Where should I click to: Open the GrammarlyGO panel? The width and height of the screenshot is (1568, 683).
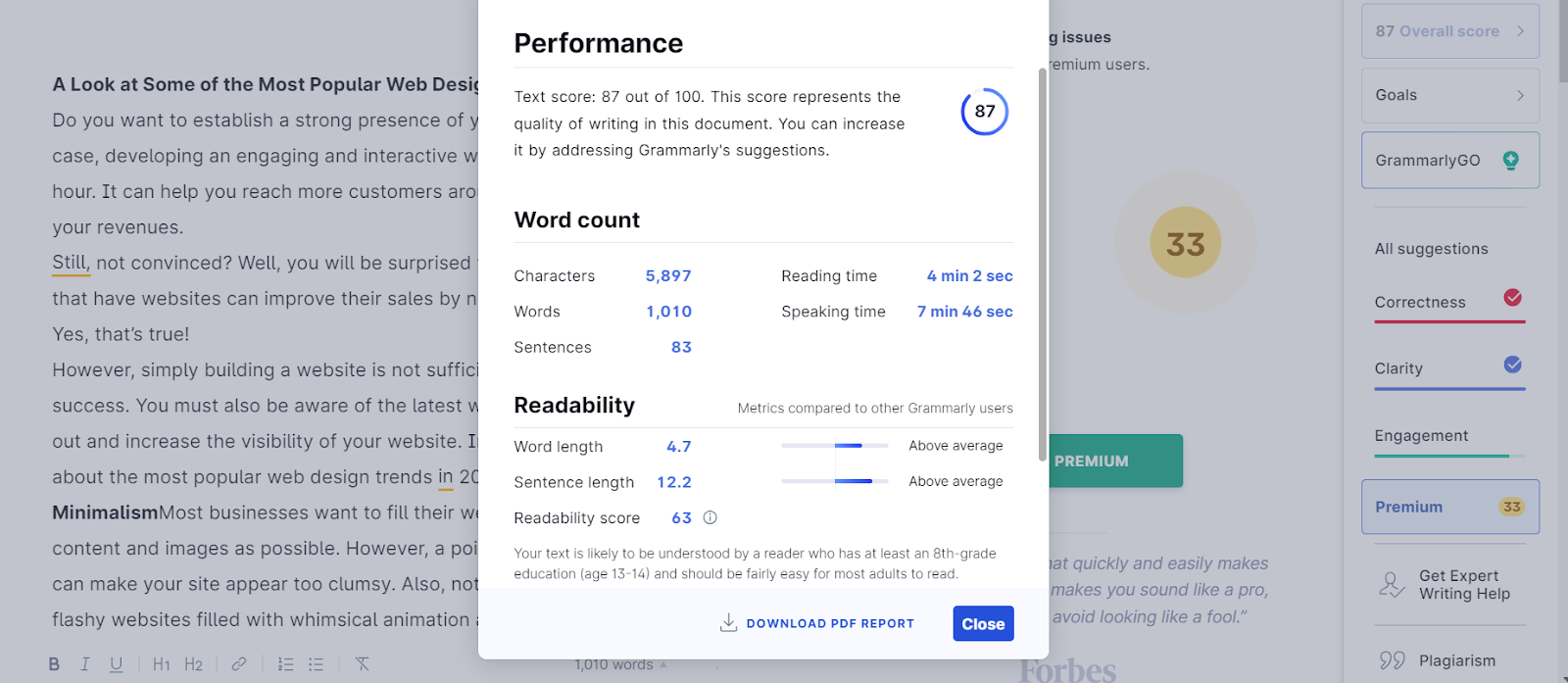point(1450,160)
